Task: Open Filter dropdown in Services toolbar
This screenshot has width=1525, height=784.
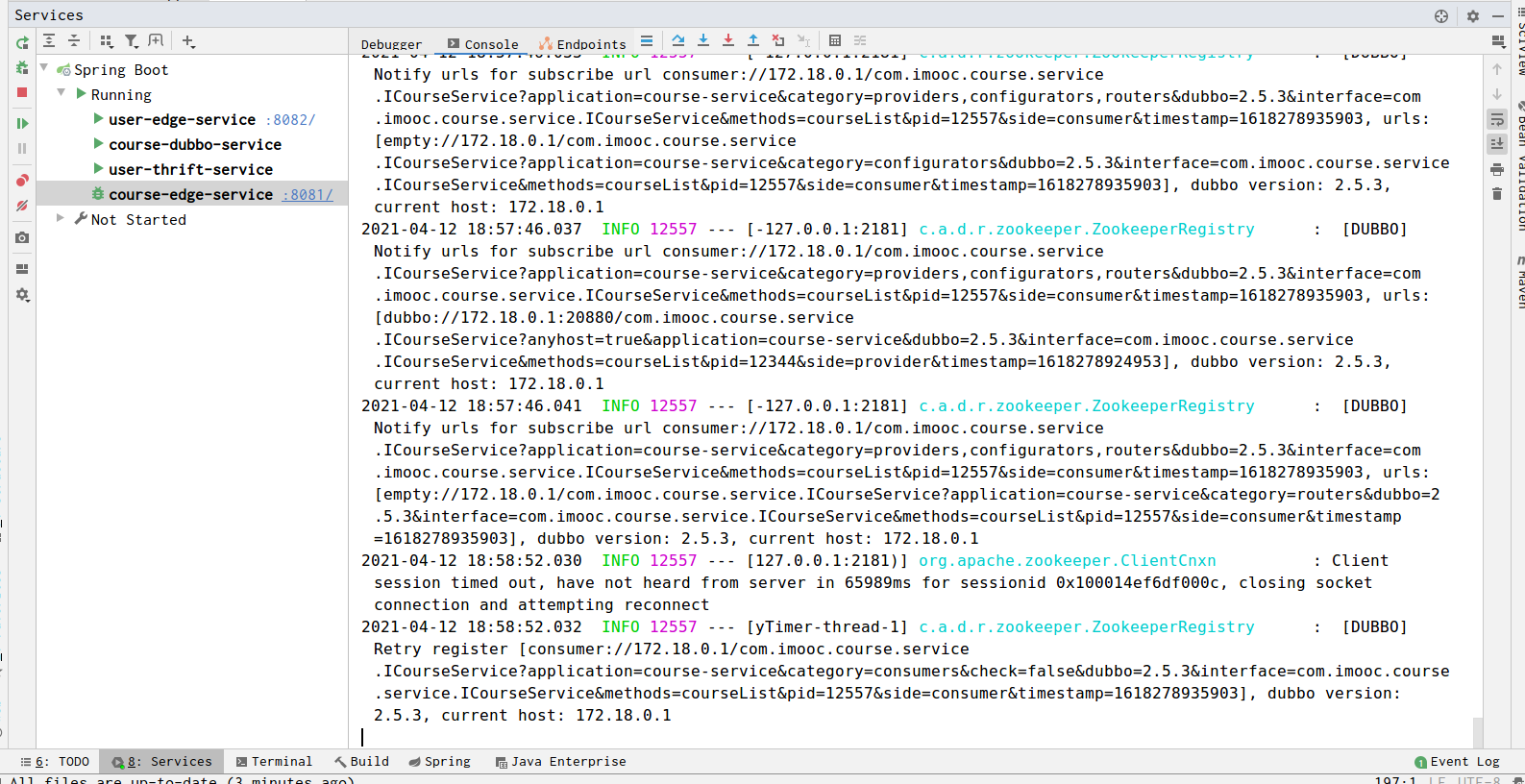Action: [x=132, y=41]
